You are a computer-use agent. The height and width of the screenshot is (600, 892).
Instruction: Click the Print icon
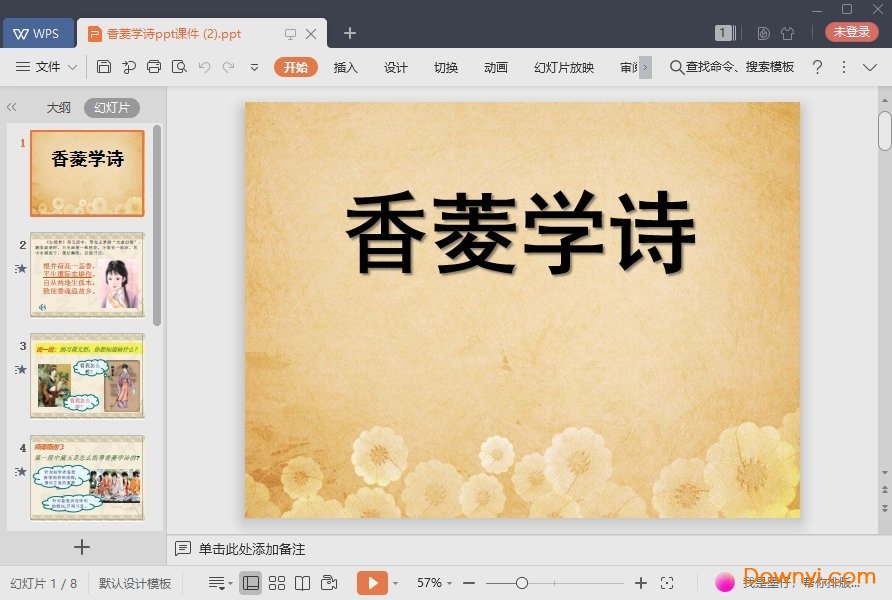pos(155,67)
